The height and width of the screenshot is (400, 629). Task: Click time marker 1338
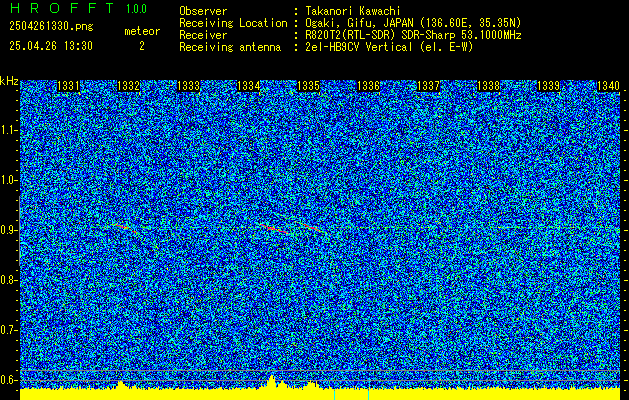click(489, 86)
